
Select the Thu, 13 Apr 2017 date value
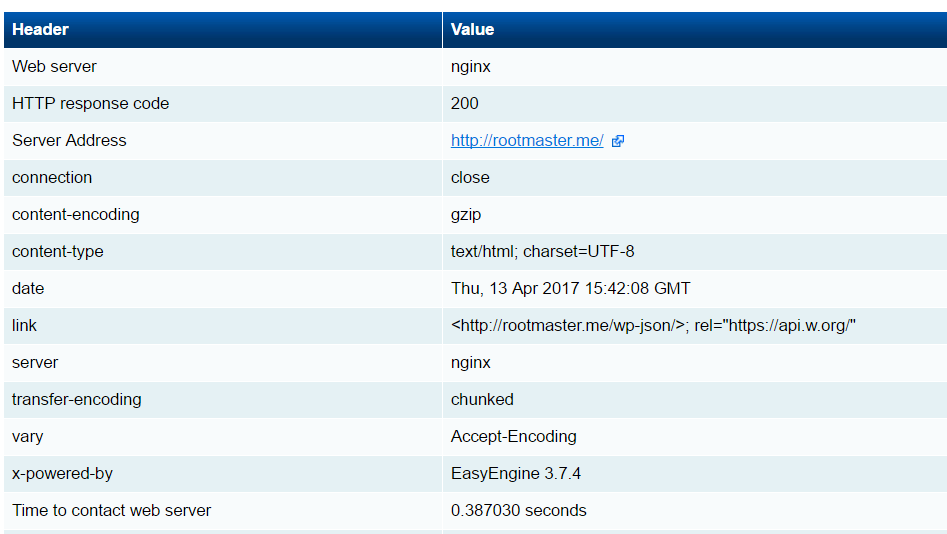click(570, 288)
